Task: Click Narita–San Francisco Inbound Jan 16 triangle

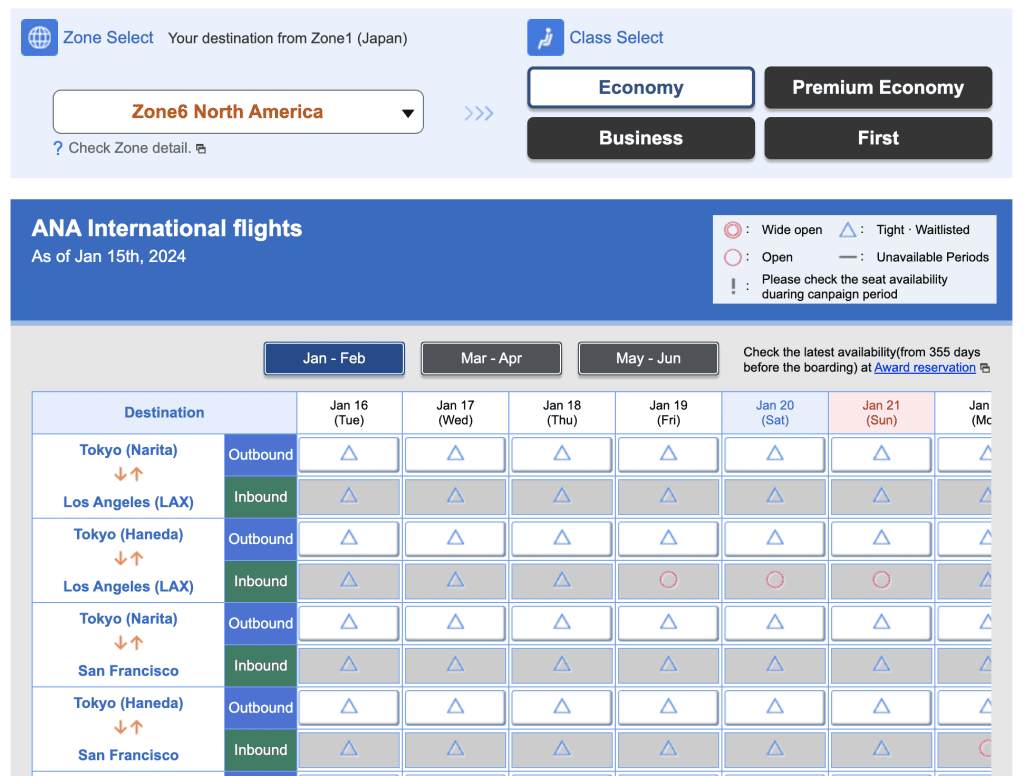Action: [x=349, y=665]
